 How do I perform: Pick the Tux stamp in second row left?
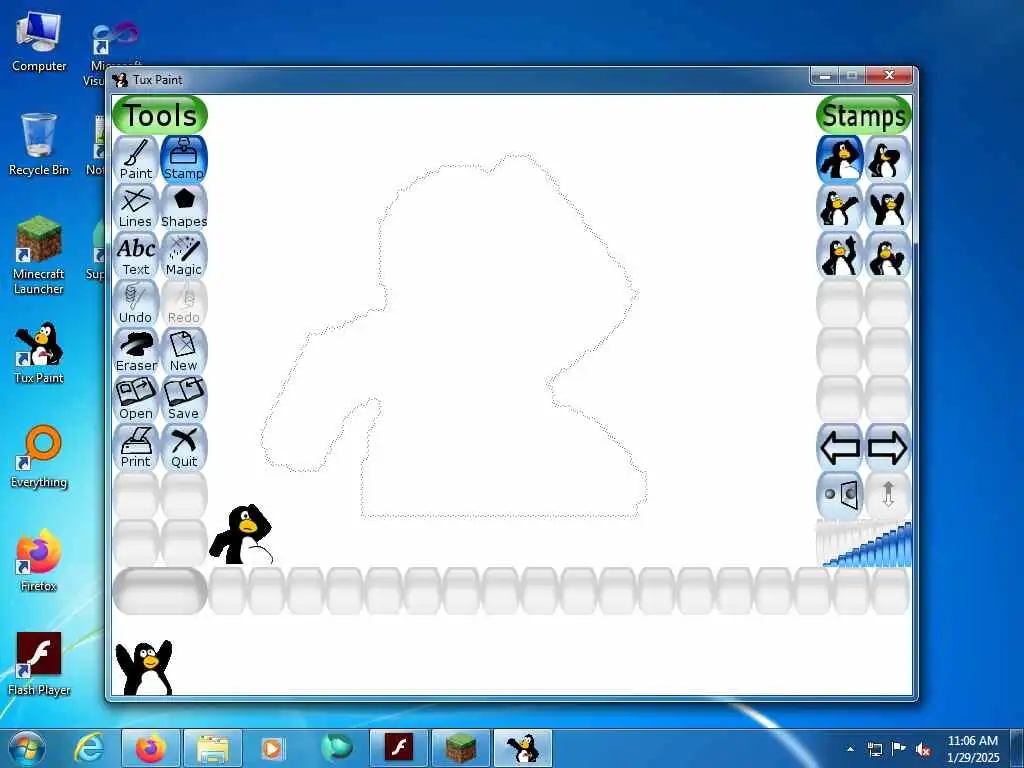click(x=840, y=207)
